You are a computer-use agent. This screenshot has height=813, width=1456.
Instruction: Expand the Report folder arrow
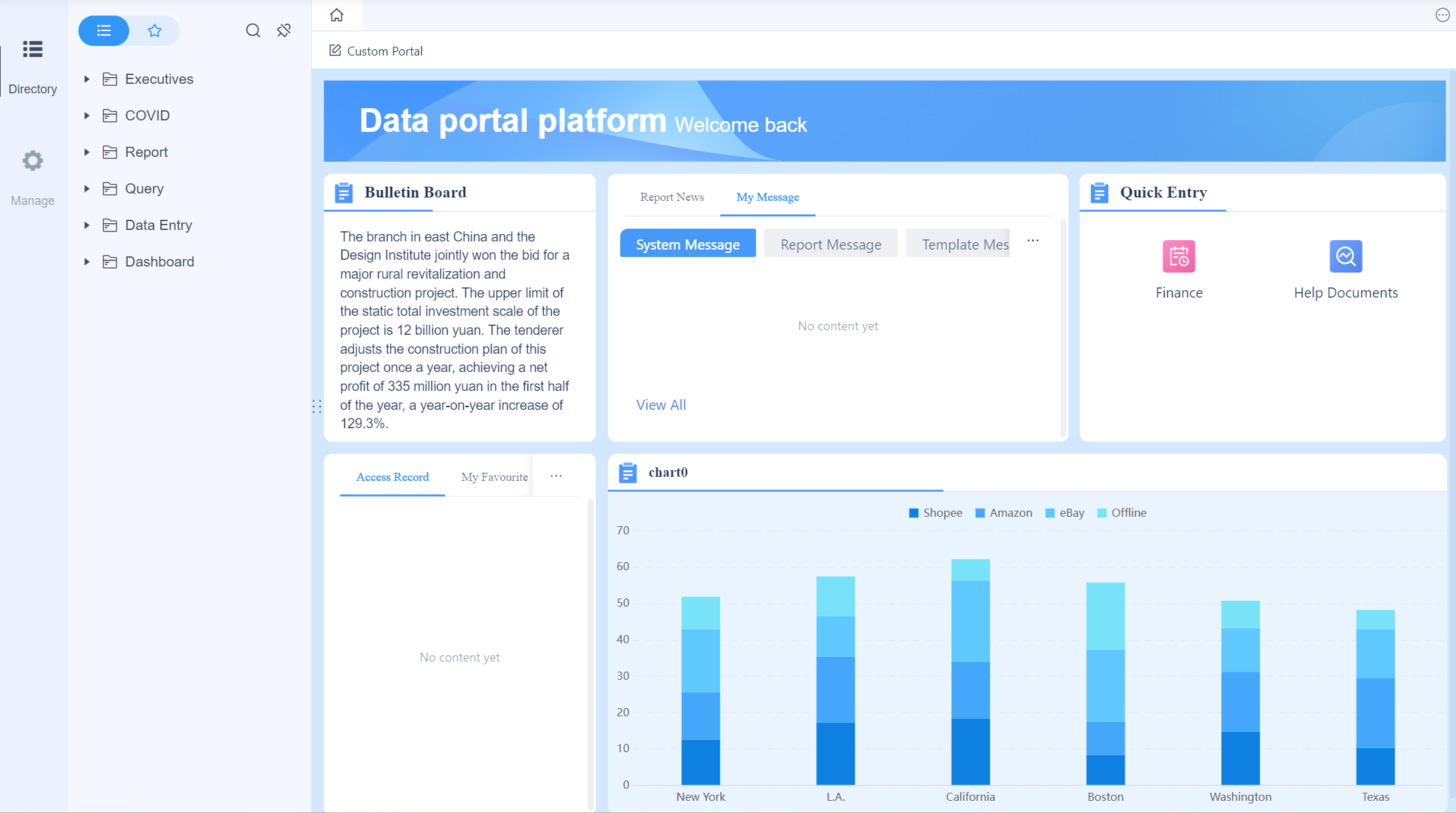87,152
